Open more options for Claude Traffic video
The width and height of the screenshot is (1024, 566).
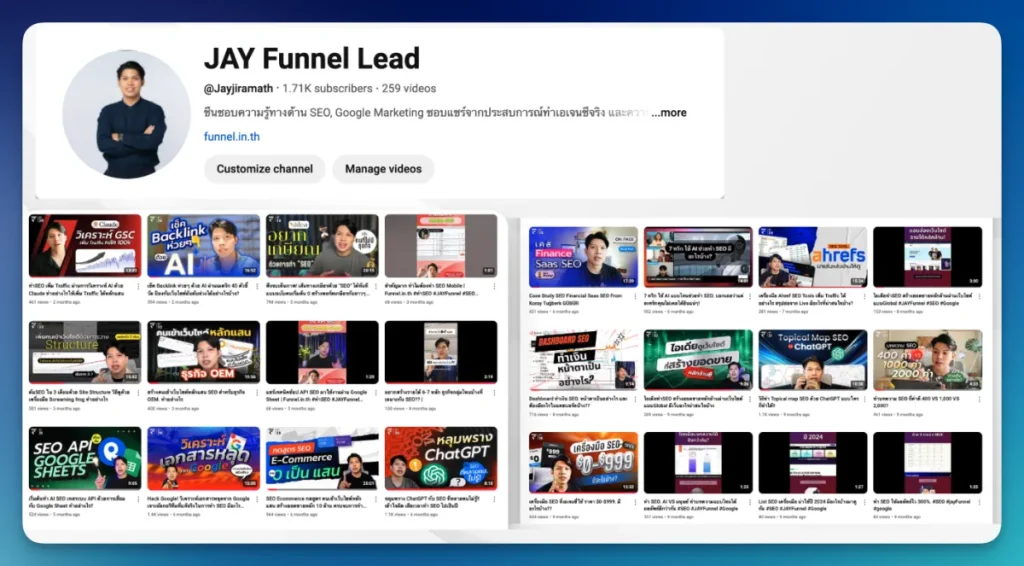[138, 287]
